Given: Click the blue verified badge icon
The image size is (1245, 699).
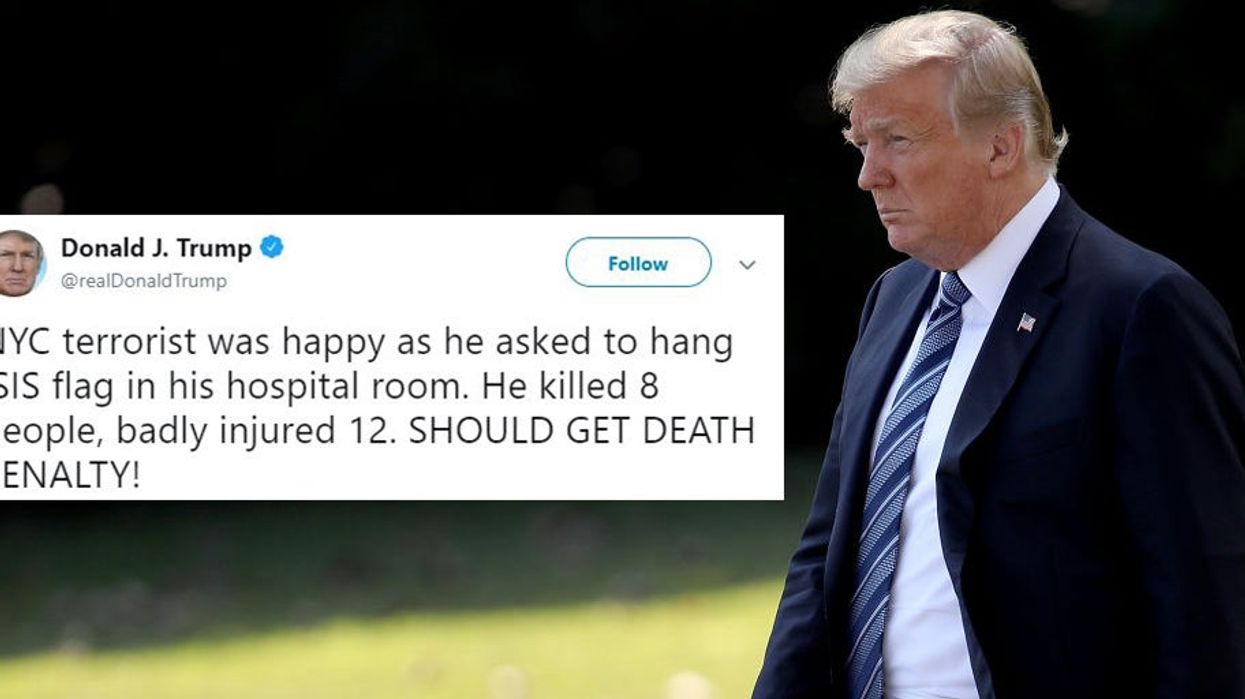Looking at the screenshot, I should point(271,247).
